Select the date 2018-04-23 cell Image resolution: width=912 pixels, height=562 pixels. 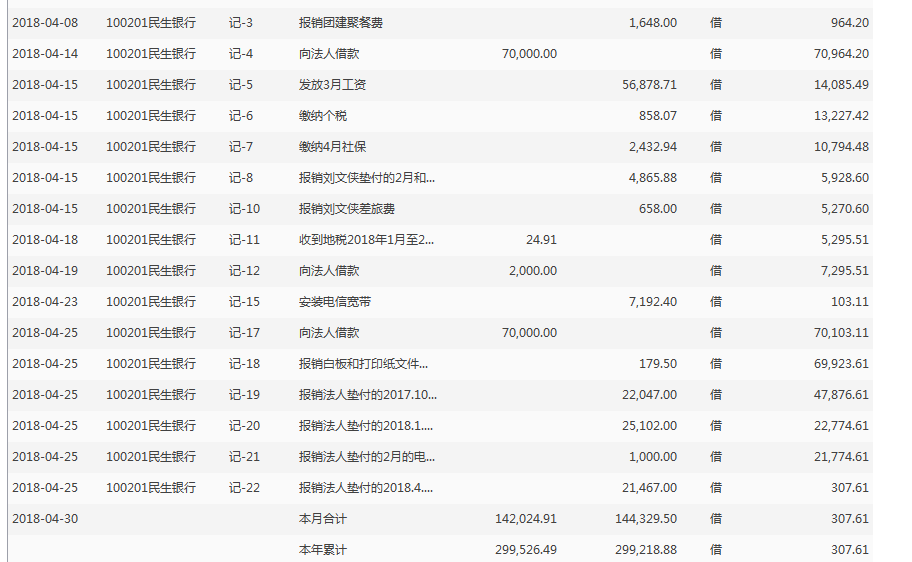click(44, 302)
